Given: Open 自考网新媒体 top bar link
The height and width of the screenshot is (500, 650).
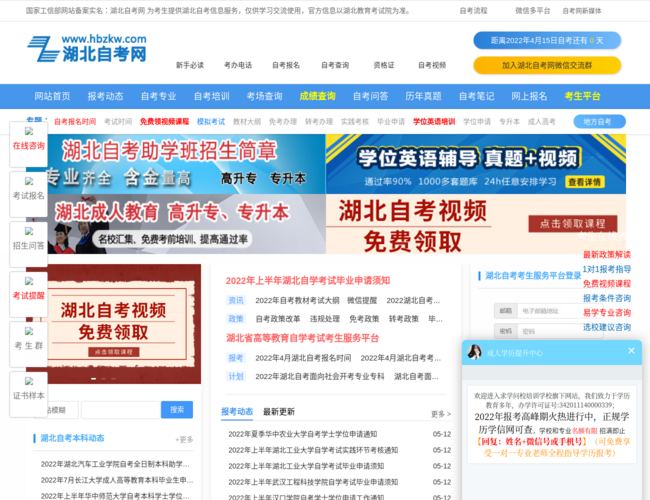Looking at the screenshot, I should (x=582, y=11).
